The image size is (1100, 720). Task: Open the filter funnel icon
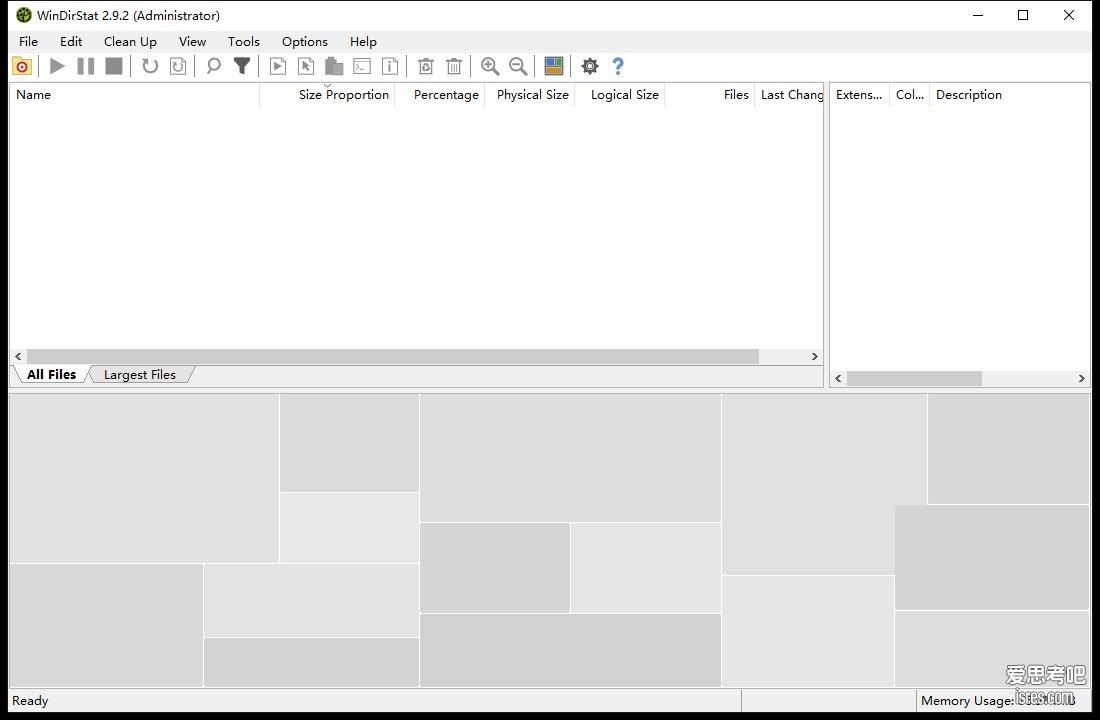point(242,67)
